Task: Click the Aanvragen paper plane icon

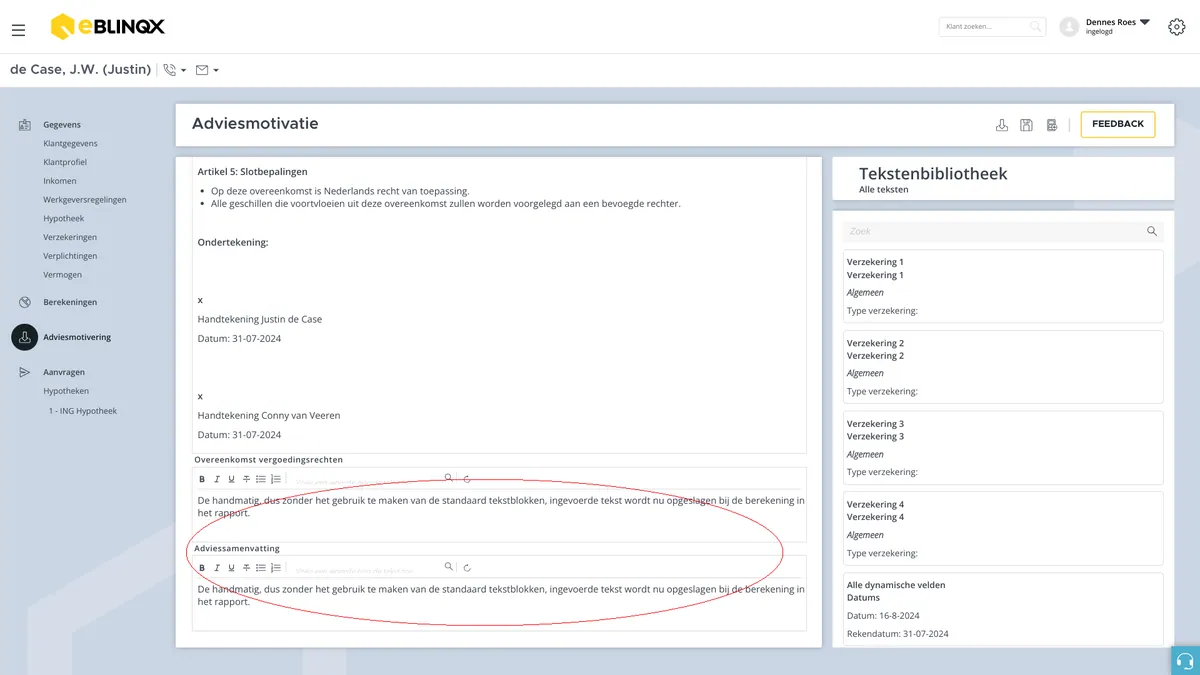Action: coord(25,372)
